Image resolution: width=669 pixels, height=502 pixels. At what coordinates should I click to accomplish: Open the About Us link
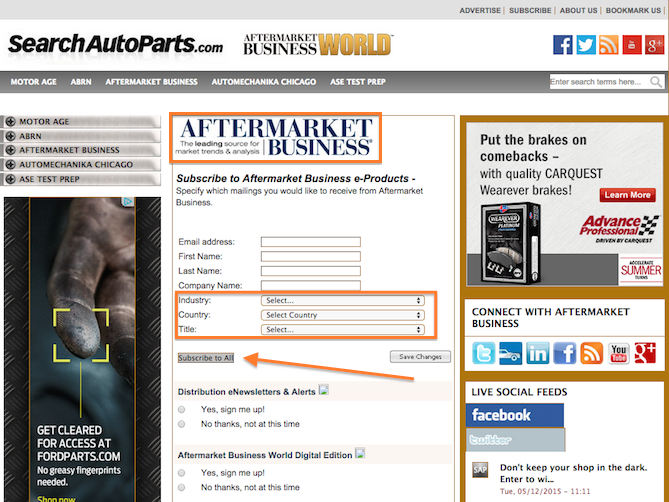578,10
